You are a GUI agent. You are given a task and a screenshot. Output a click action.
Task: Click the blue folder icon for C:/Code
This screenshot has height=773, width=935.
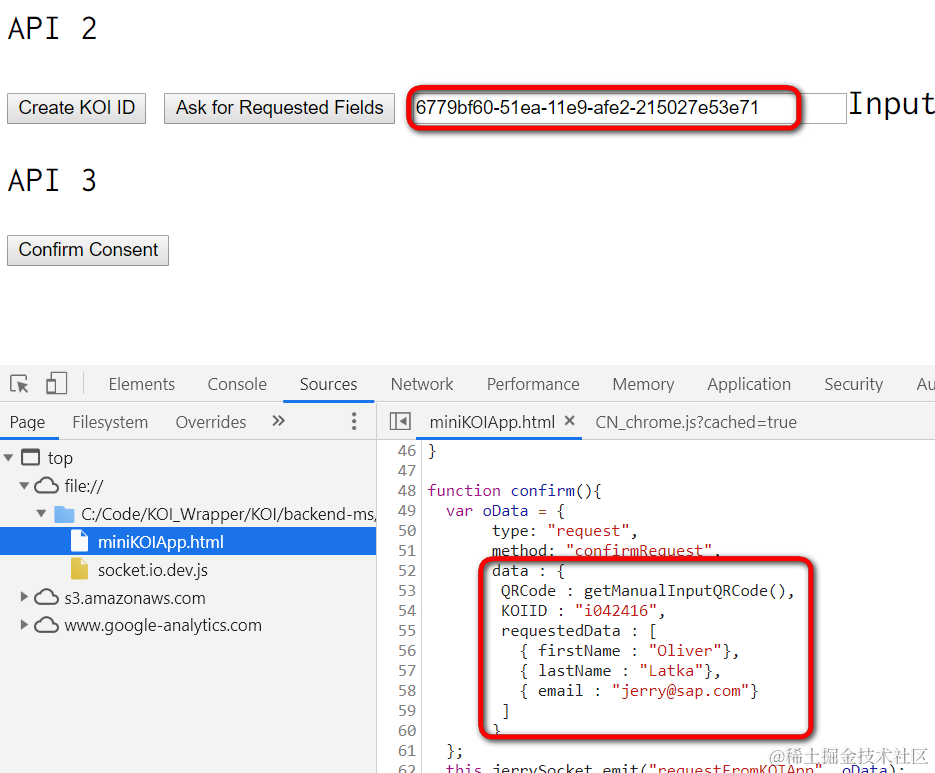pos(64,514)
